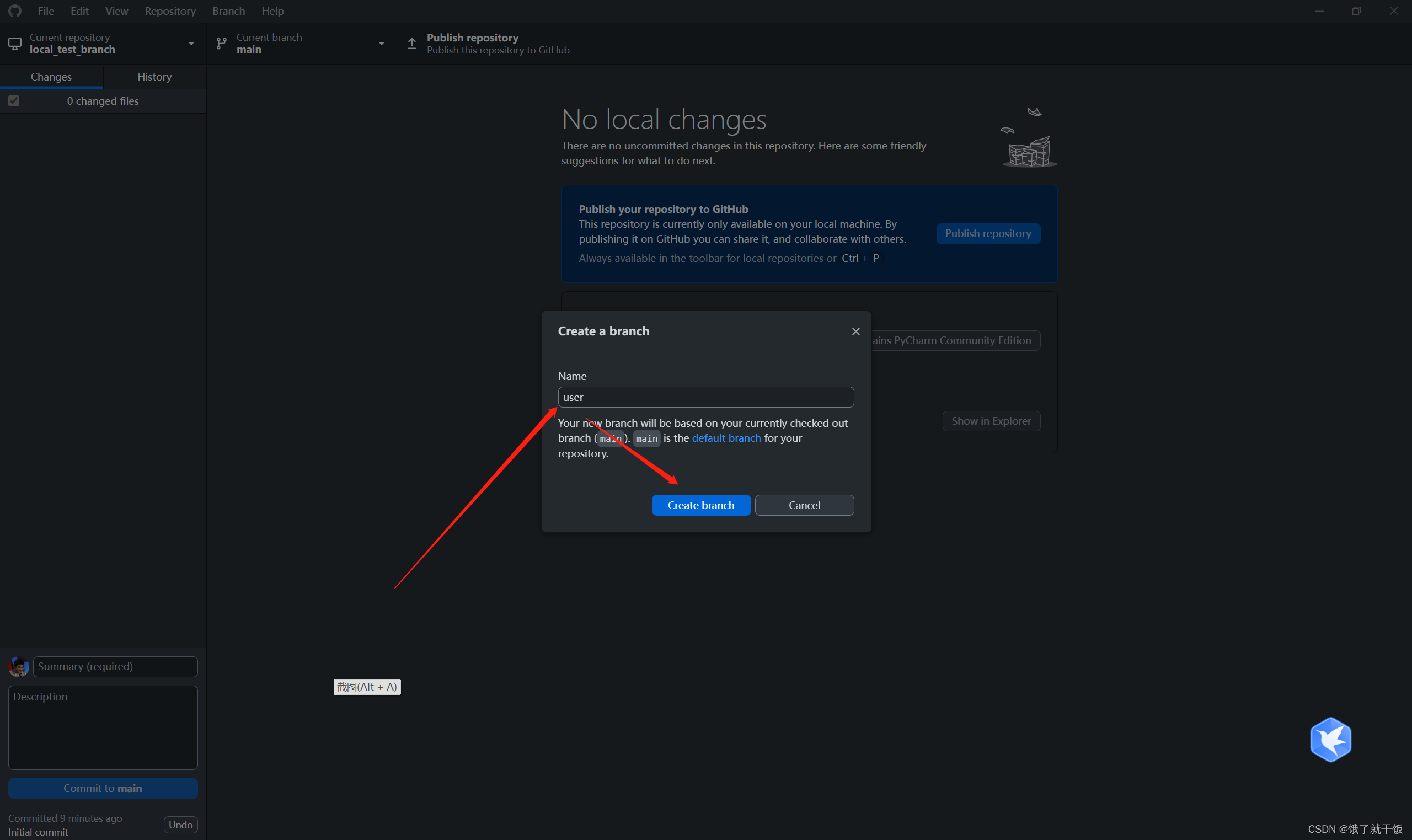This screenshot has height=840, width=1412.
Task: Open the Branch menu in menu bar
Action: 228,11
